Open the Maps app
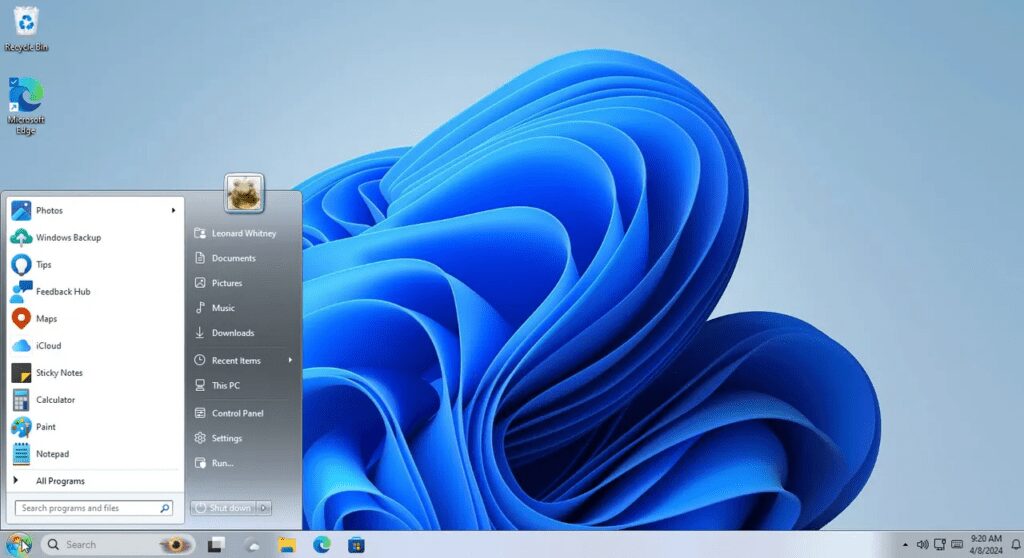Viewport: 1024px width, 558px height. coord(46,319)
